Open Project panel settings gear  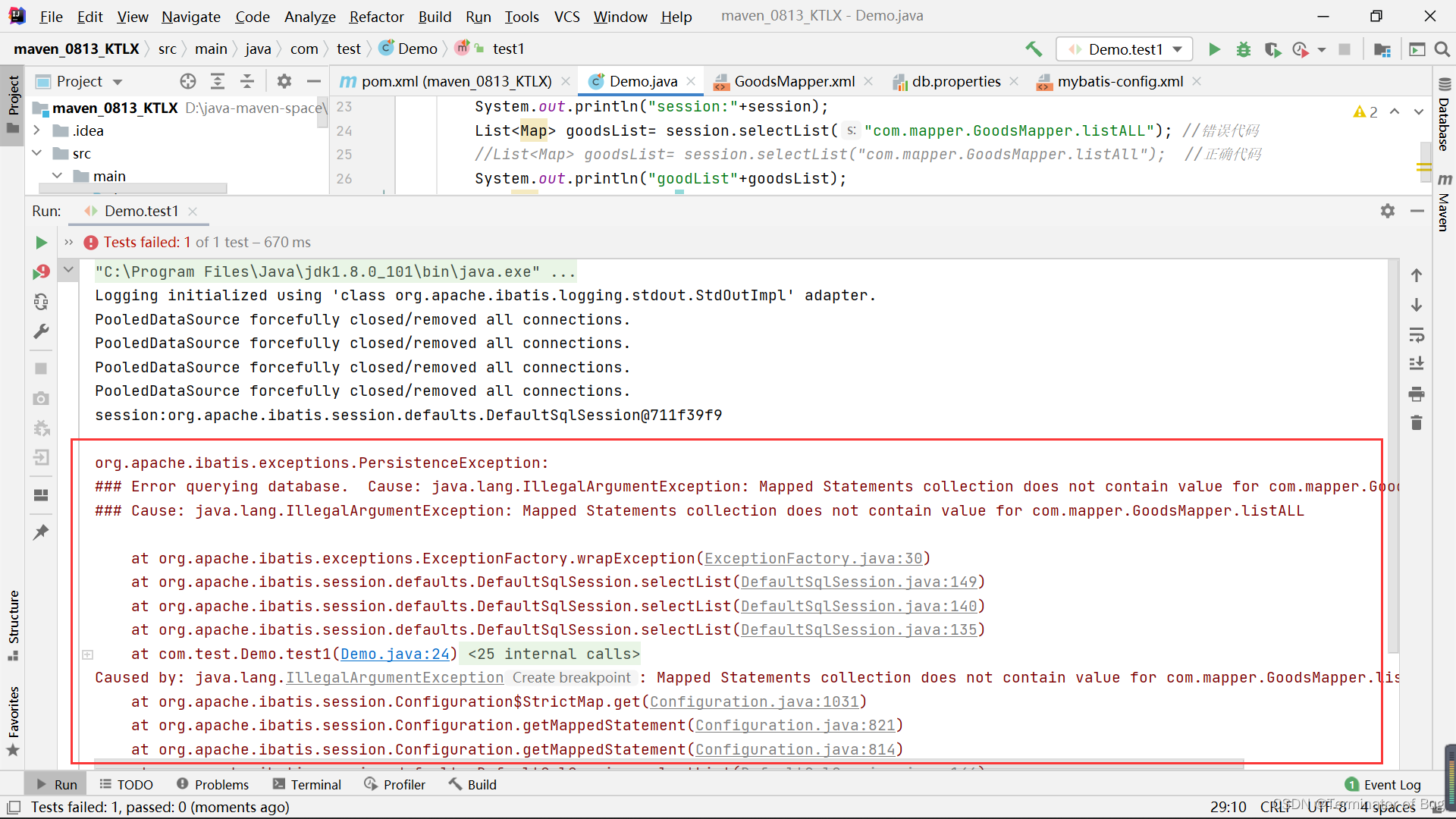284,81
